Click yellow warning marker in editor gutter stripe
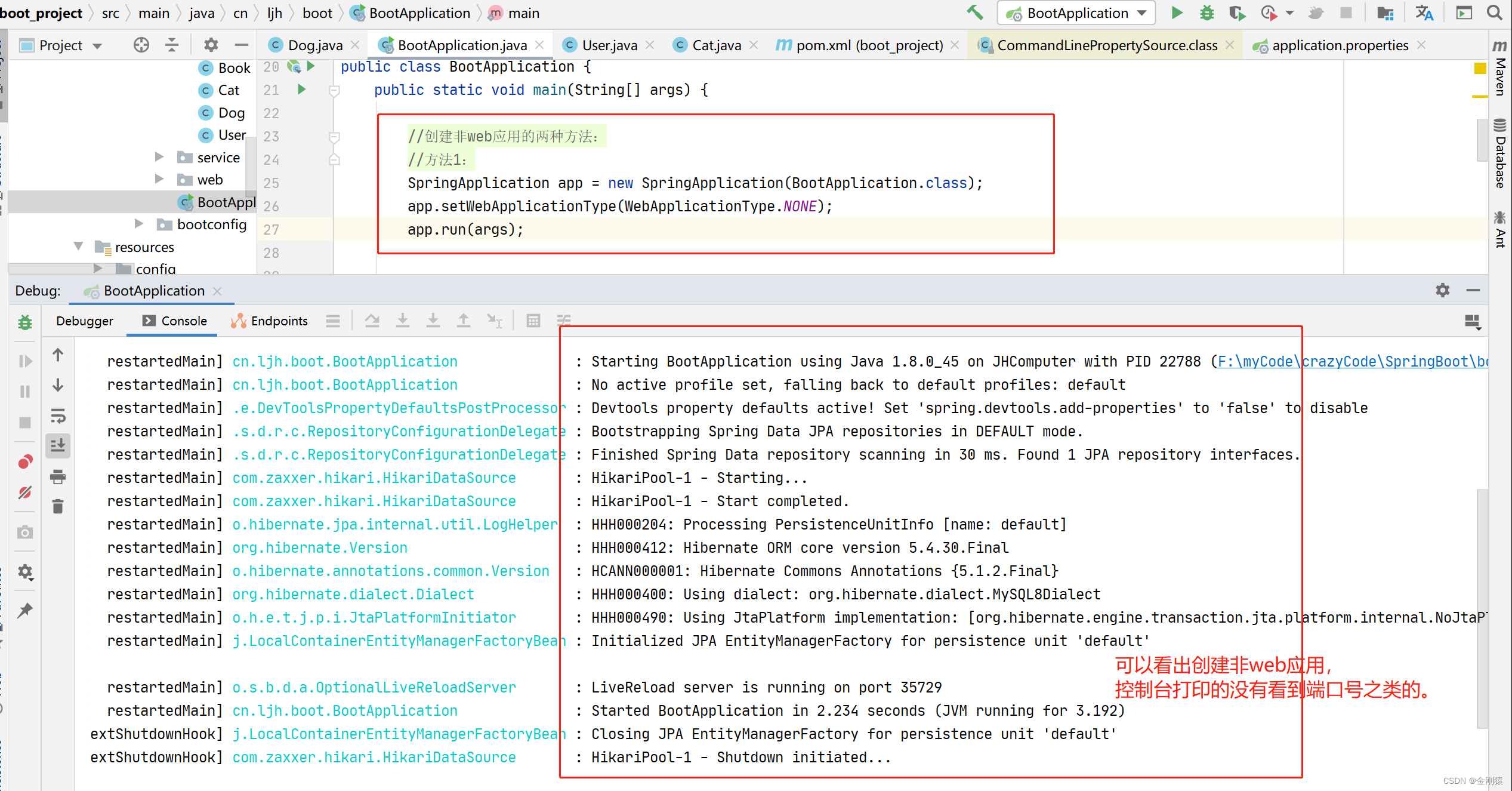1512x791 pixels. click(x=1480, y=69)
